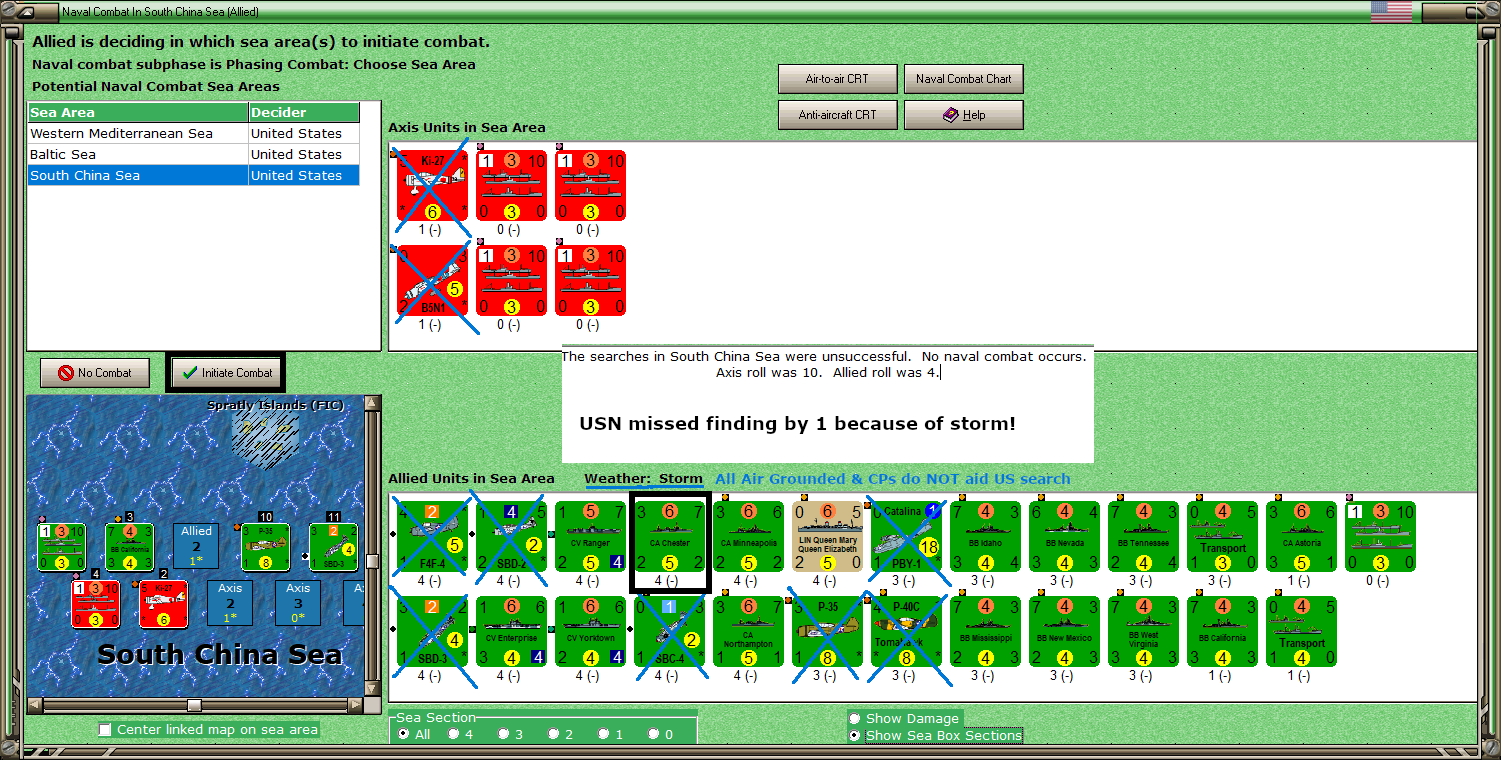The image size is (1501, 760).
Task: Select the SBC-4 aircraft counter
Action: click(x=669, y=631)
